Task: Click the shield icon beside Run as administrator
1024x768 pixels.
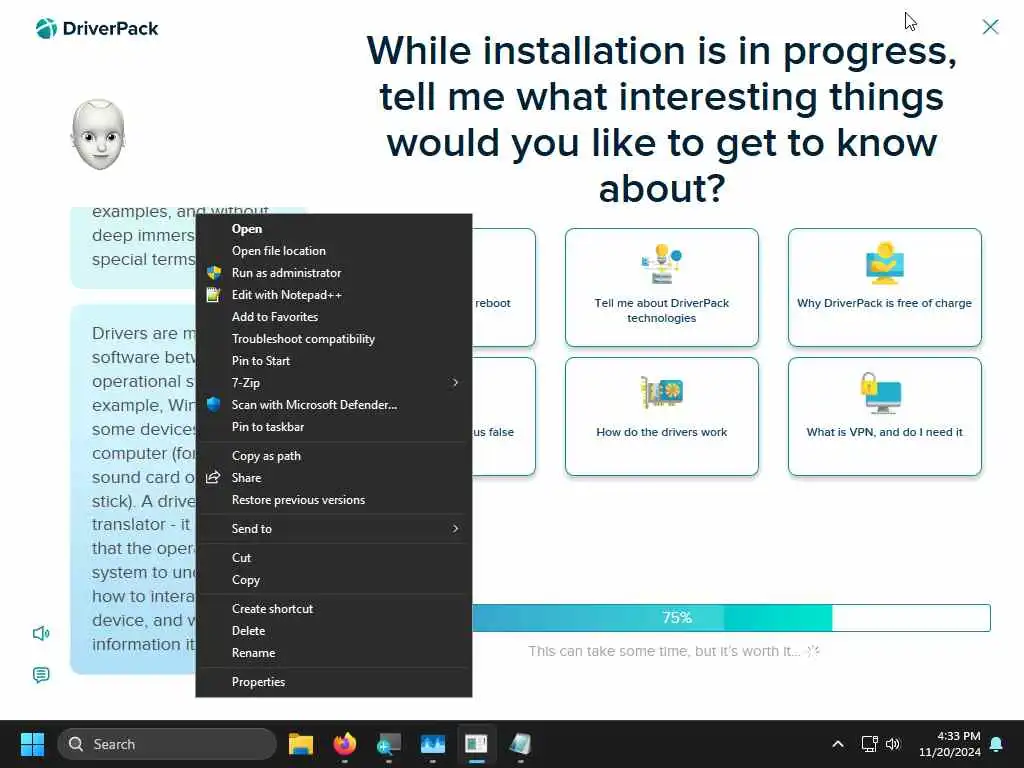Action: (x=214, y=272)
